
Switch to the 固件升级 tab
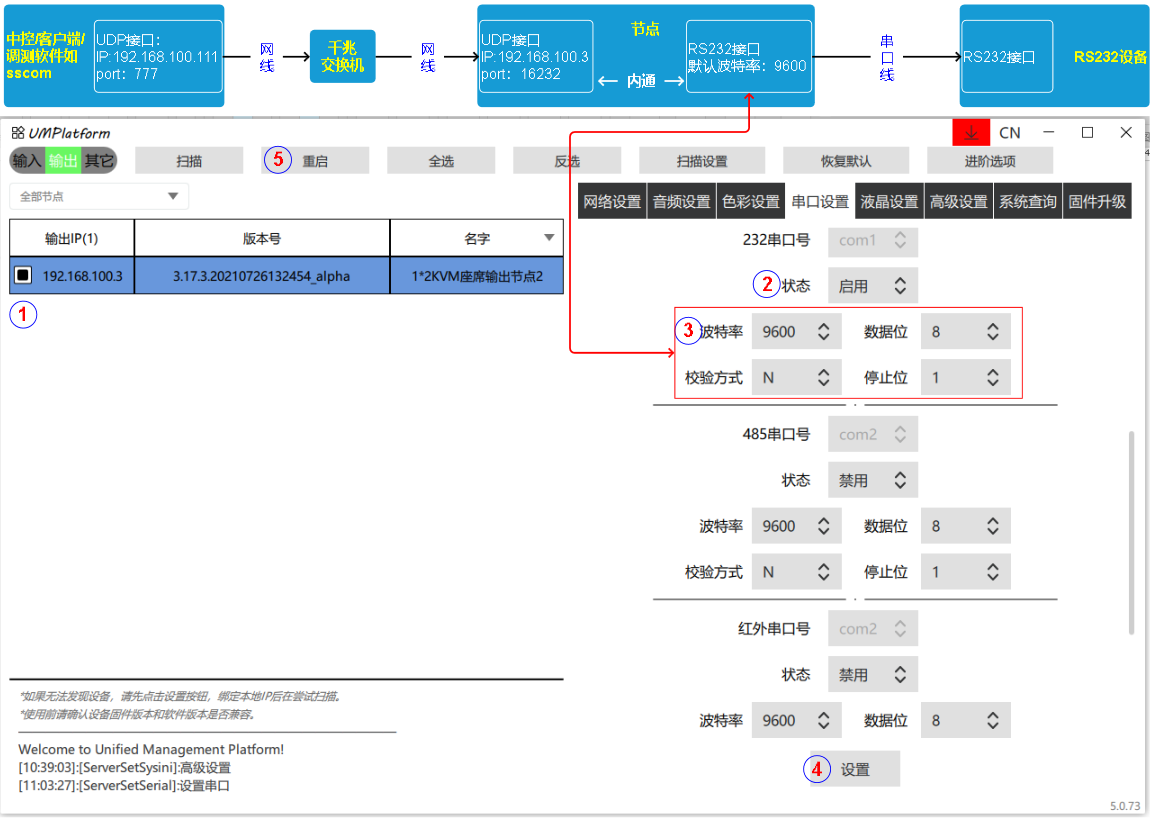coord(1097,202)
